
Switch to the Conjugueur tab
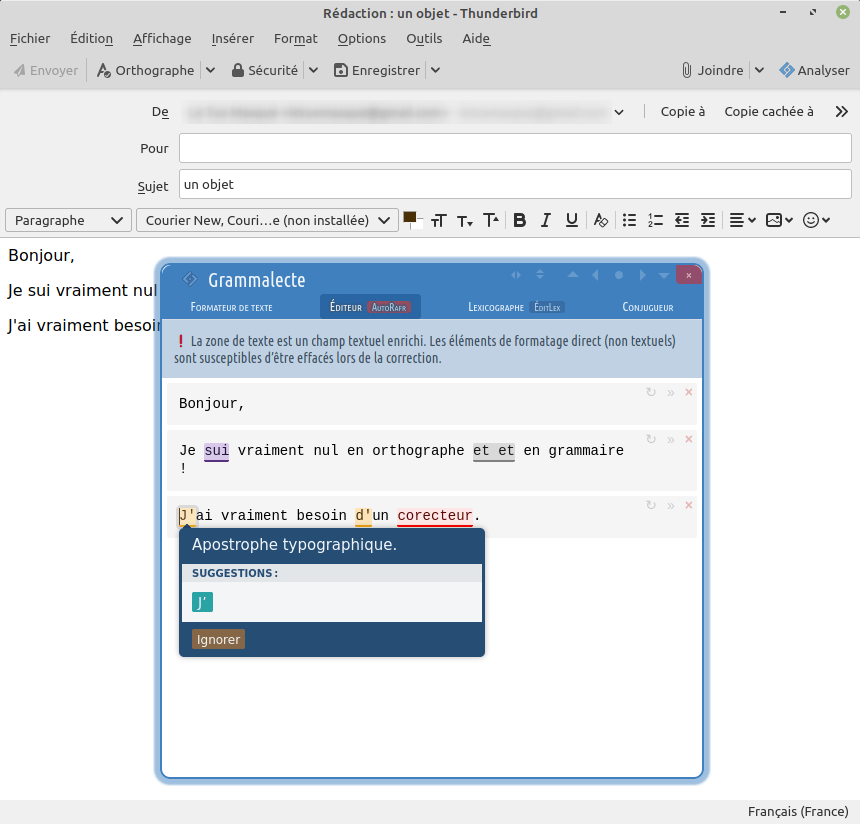648,307
